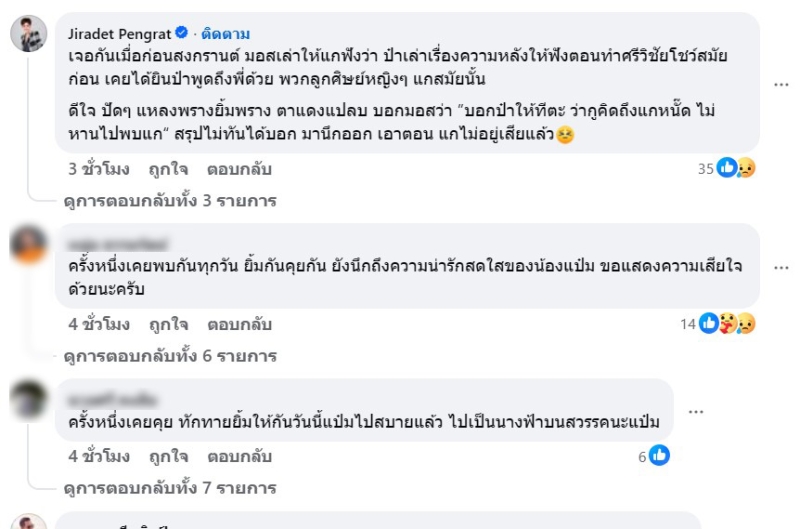Open Jiradet Pengrat's profile picture
This screenshot has height=529, width=800.
click(x=30, y=35)
